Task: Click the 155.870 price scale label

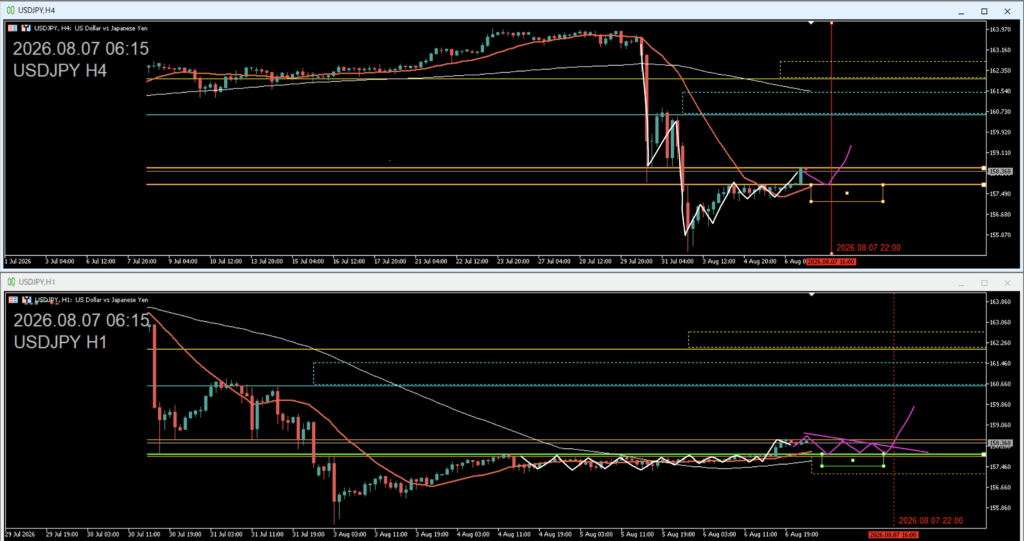Action: (x=1000, y=235)
